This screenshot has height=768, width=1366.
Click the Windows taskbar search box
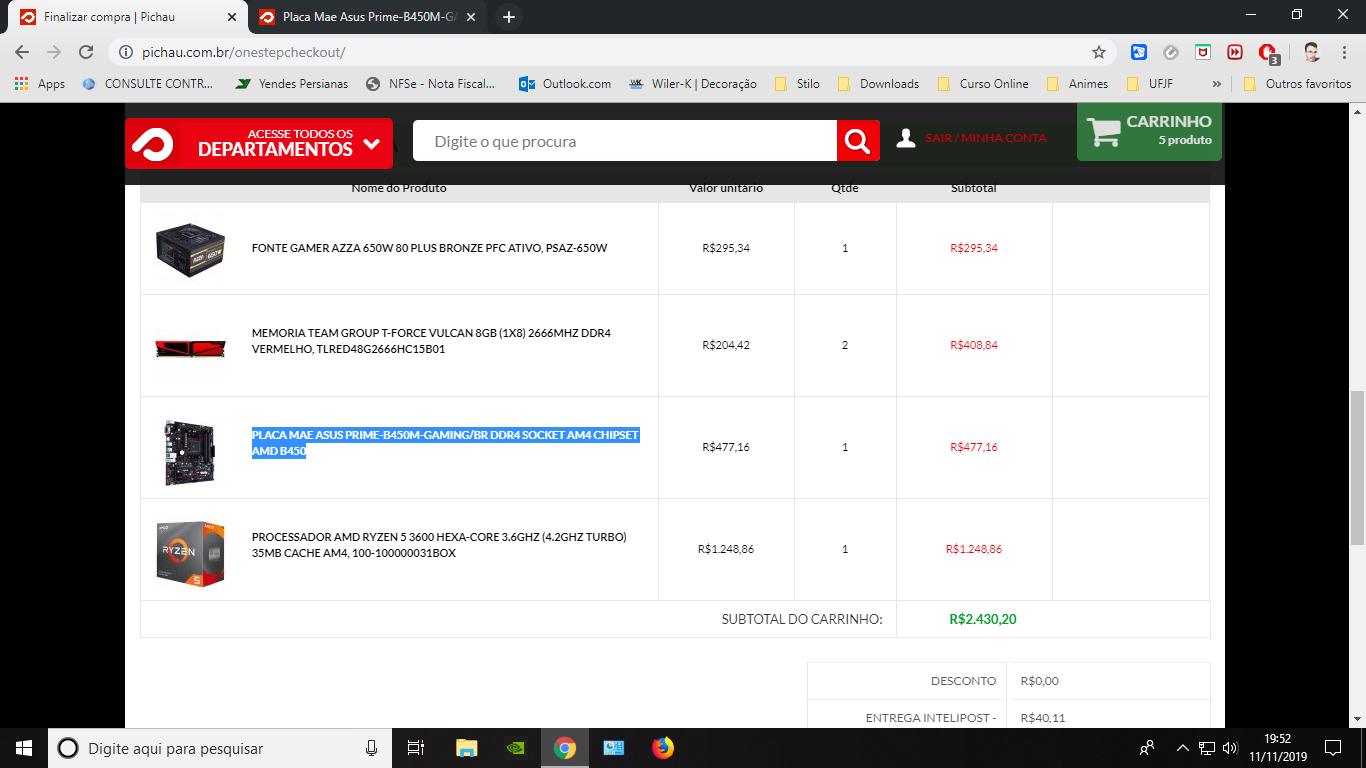click(219, 748)
